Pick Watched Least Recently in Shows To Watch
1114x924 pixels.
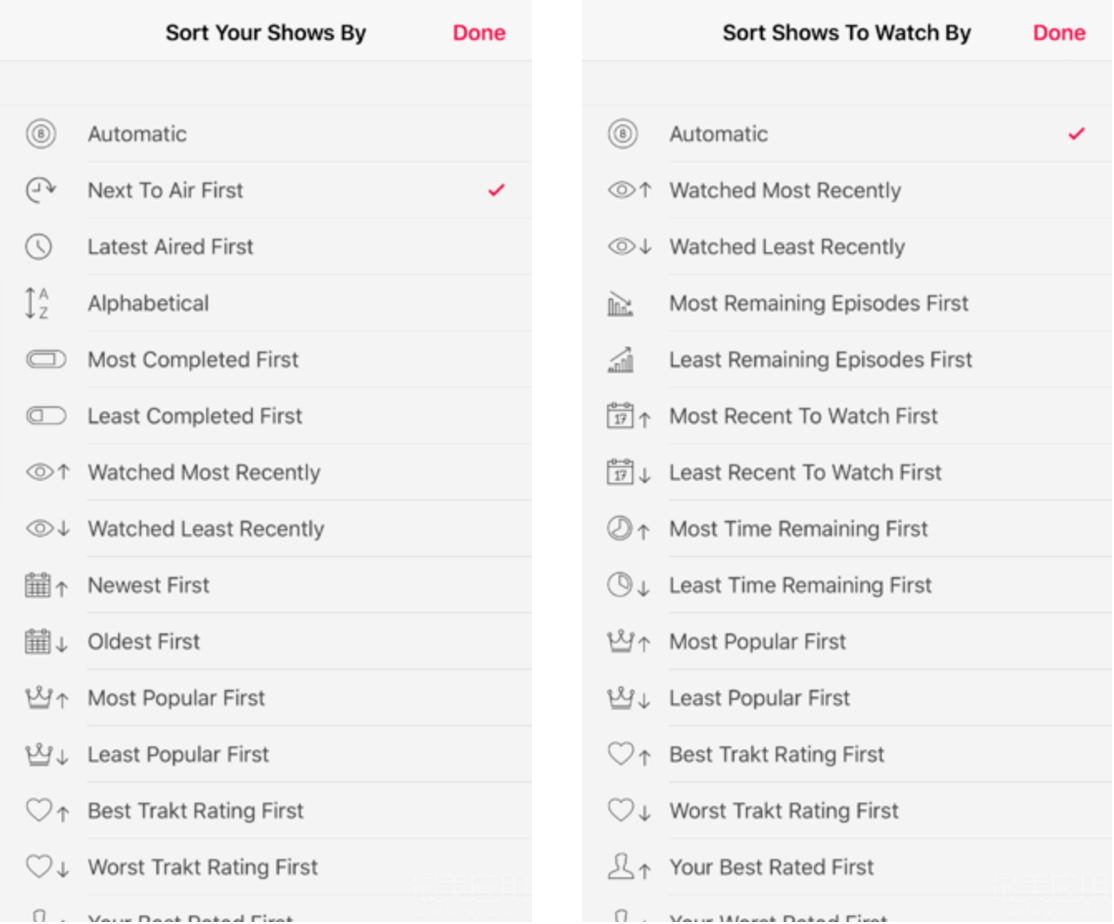tap(847, 246)
